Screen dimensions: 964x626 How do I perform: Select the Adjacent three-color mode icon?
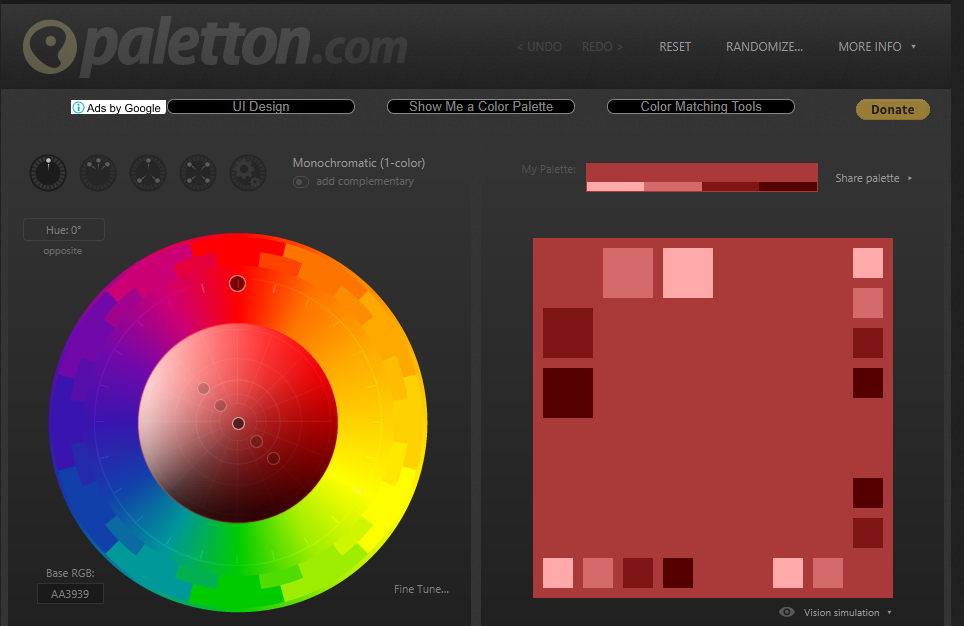(98, 173)
